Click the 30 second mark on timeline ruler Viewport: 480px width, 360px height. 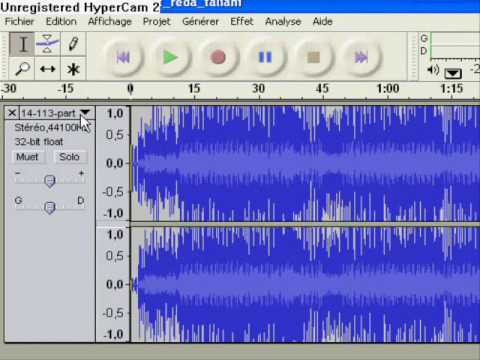click(258, 89)
